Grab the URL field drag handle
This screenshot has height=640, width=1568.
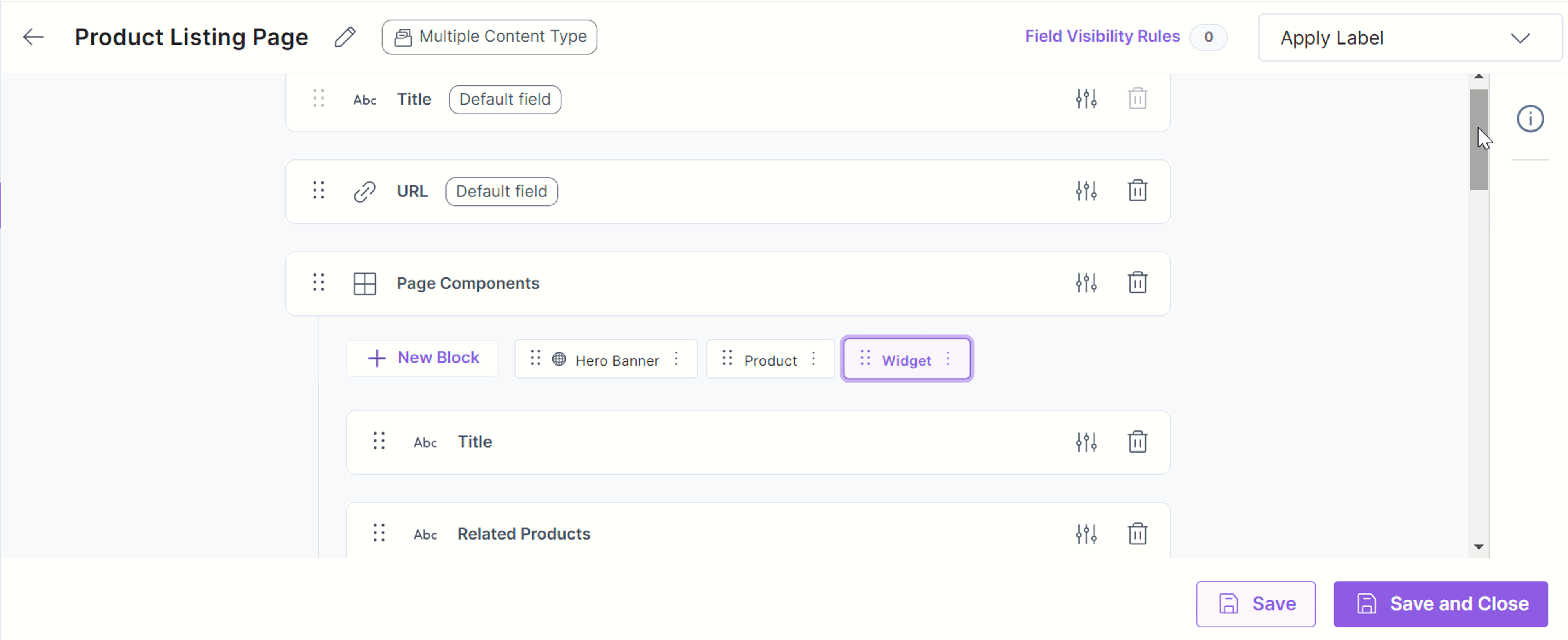(x=318, y=191)
